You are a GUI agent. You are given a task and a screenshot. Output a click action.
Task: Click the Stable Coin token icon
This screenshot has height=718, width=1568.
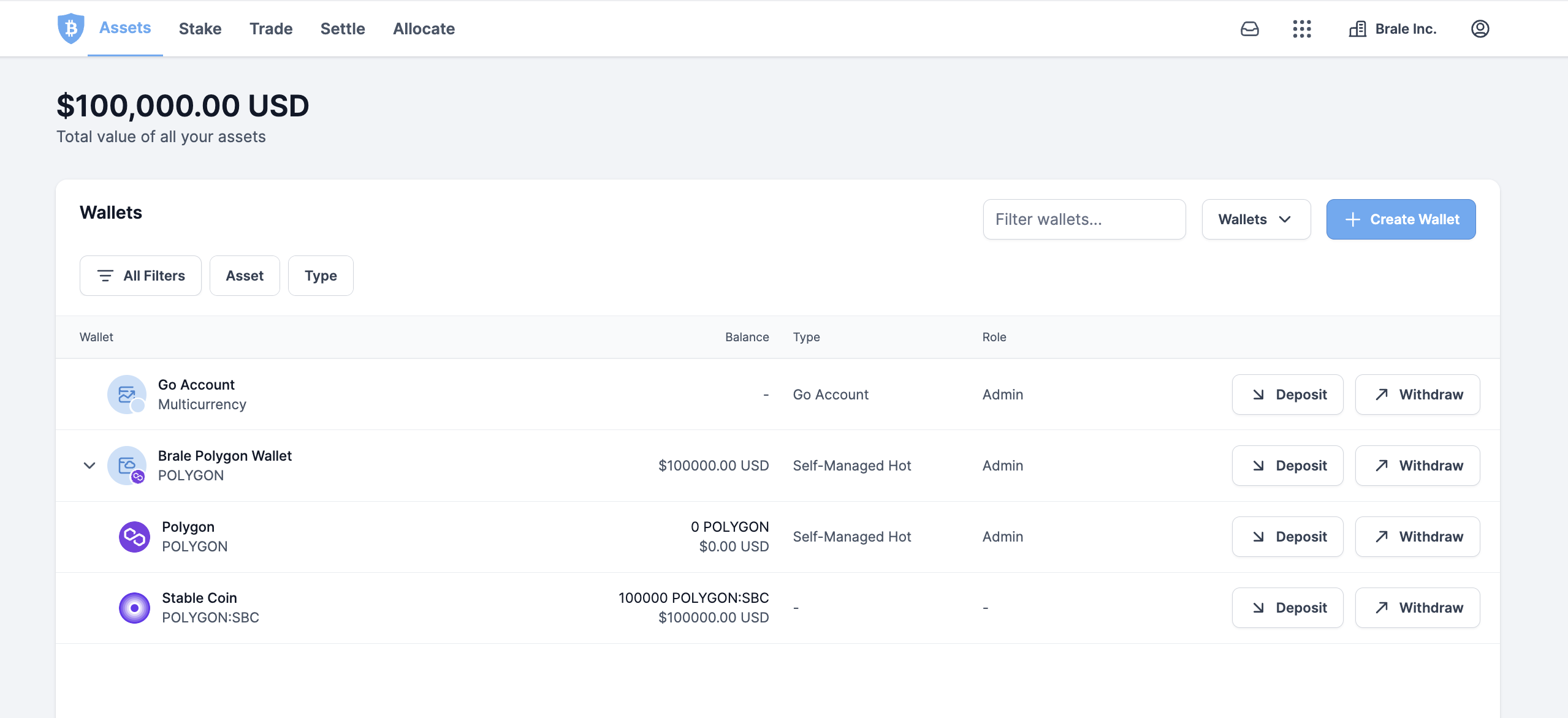click(x=134, y=608)
